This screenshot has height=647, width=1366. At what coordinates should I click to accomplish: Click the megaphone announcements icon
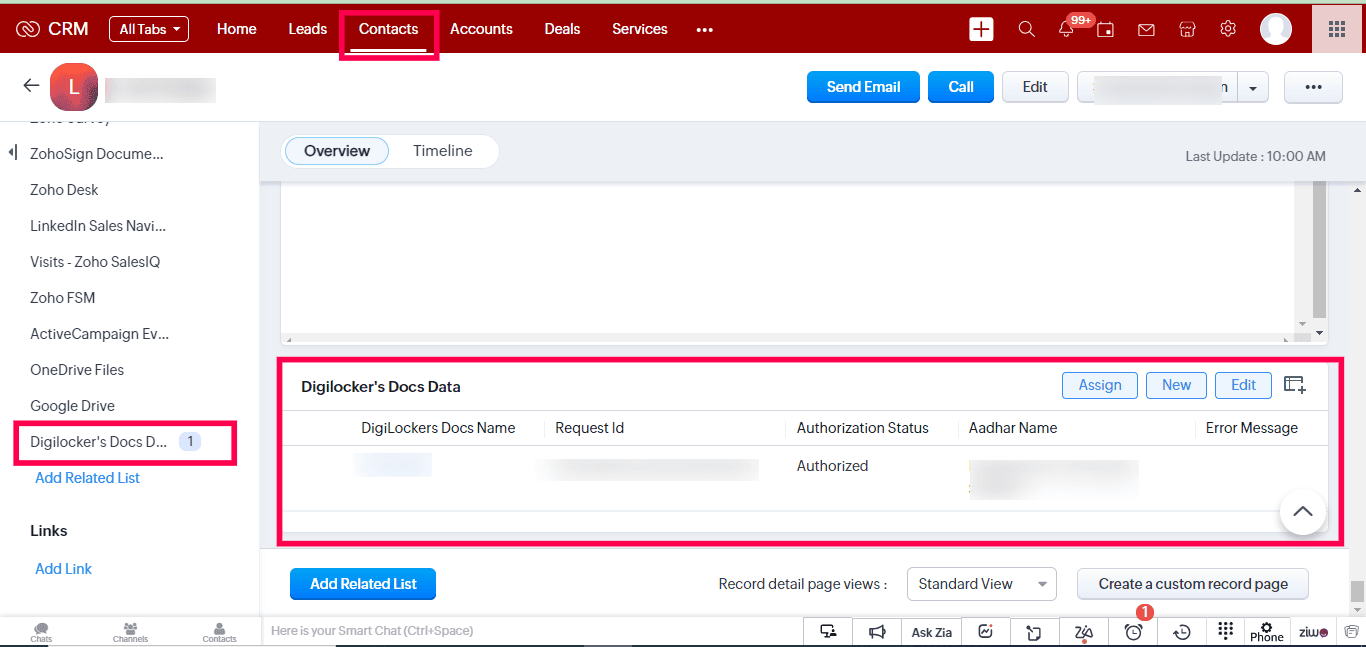pyautogui.click(x=877, y=632)
